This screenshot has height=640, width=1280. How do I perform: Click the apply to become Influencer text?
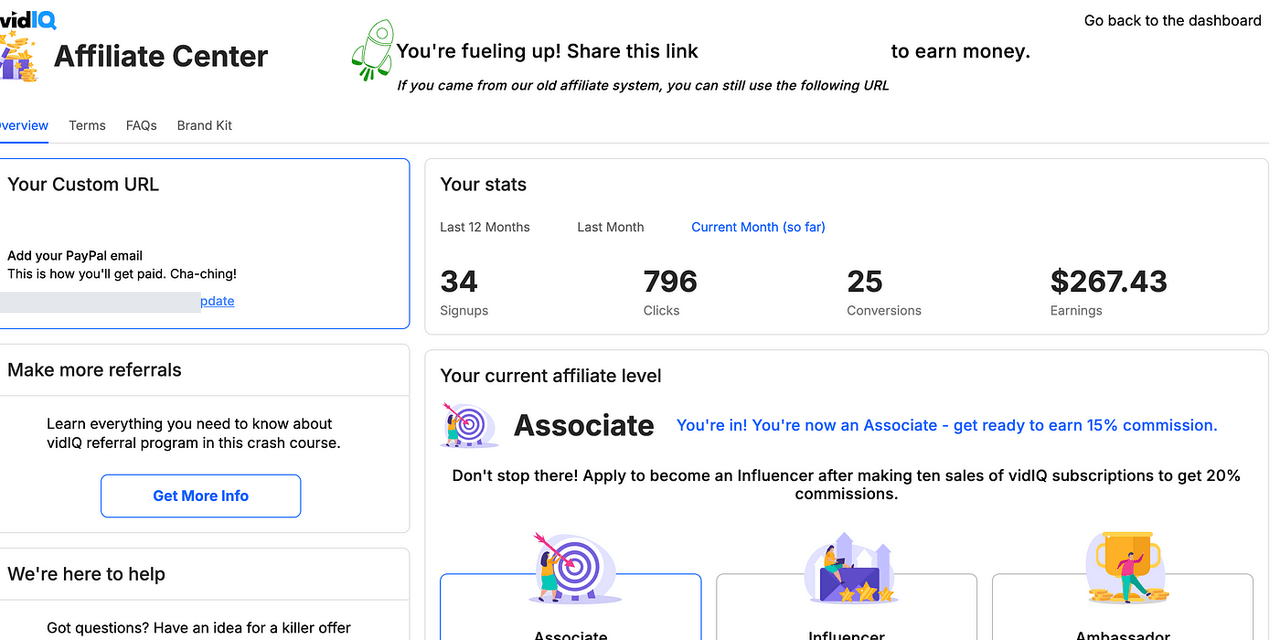click(846, 485)
